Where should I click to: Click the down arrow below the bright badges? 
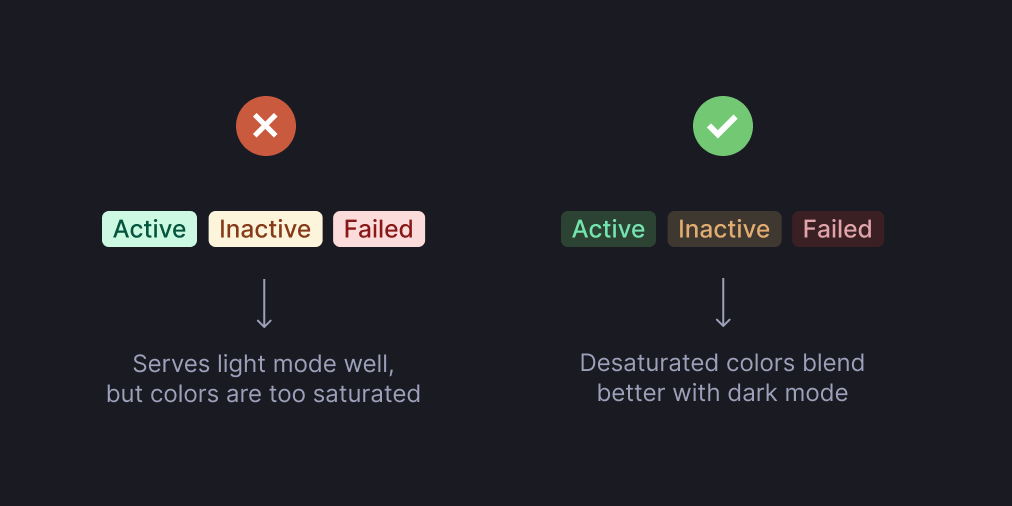click(264, 303)
